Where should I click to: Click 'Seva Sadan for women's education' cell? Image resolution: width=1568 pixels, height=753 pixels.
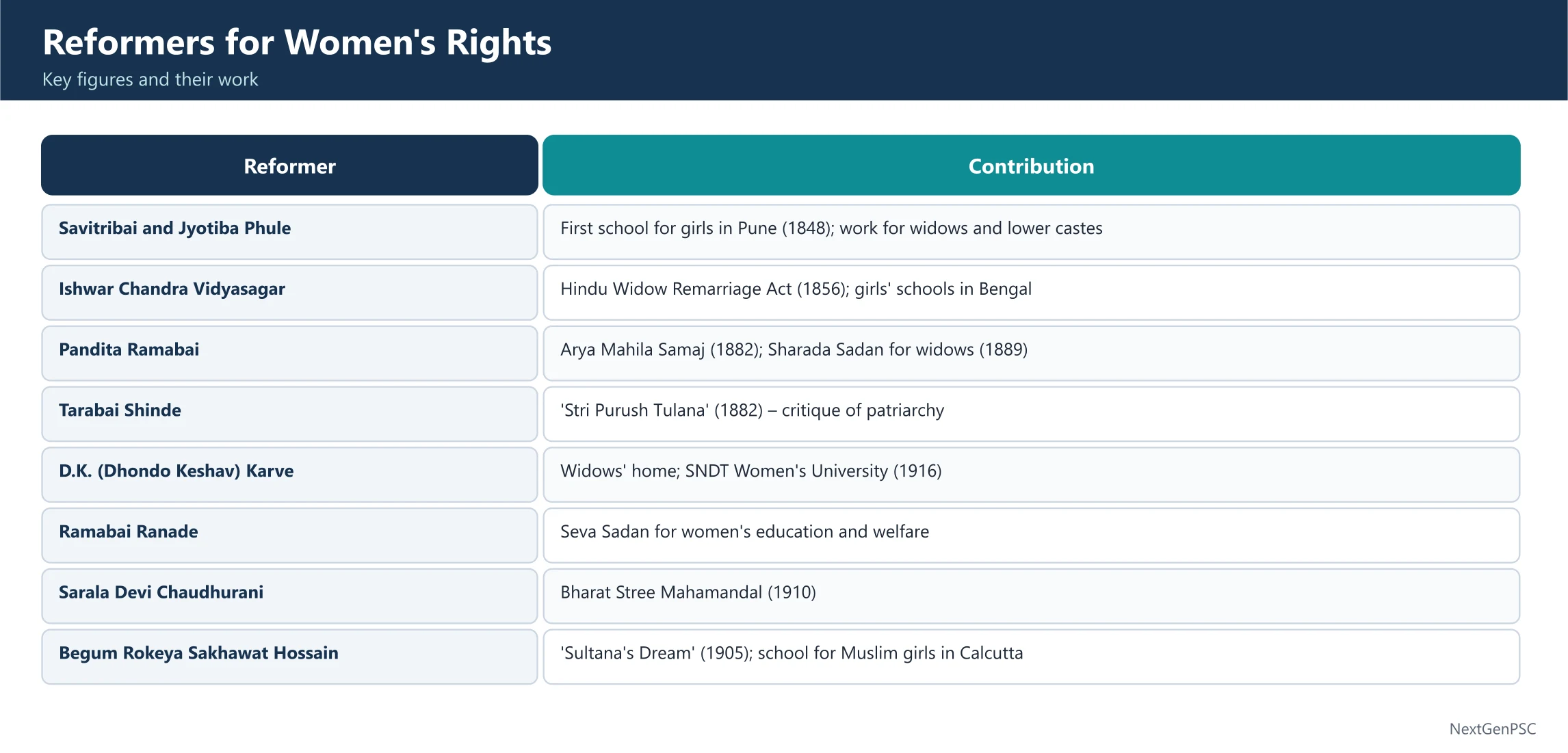coord(1031,536)
